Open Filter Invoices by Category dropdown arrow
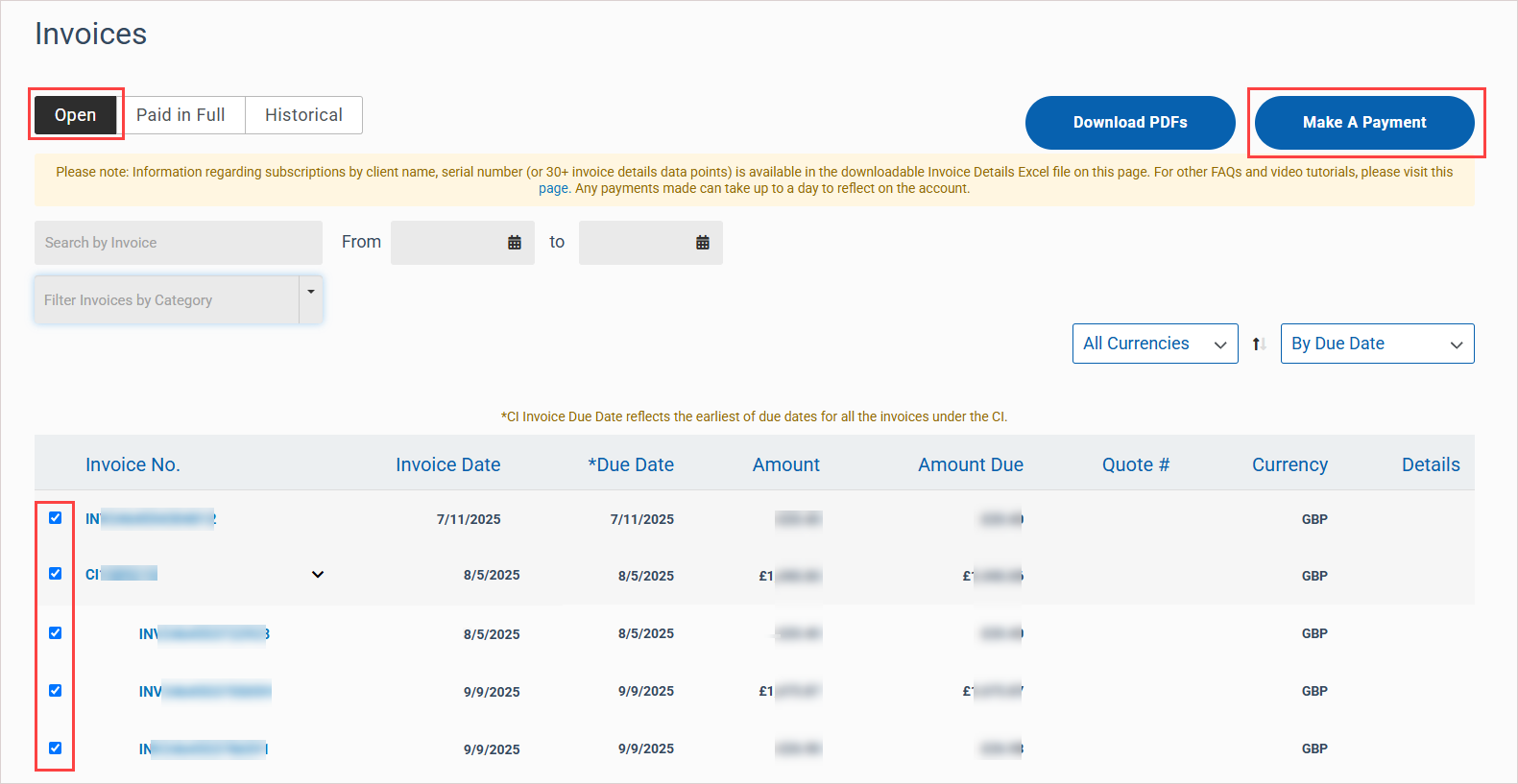Screen dimensions: 1518x784 [x=311, y=293]
